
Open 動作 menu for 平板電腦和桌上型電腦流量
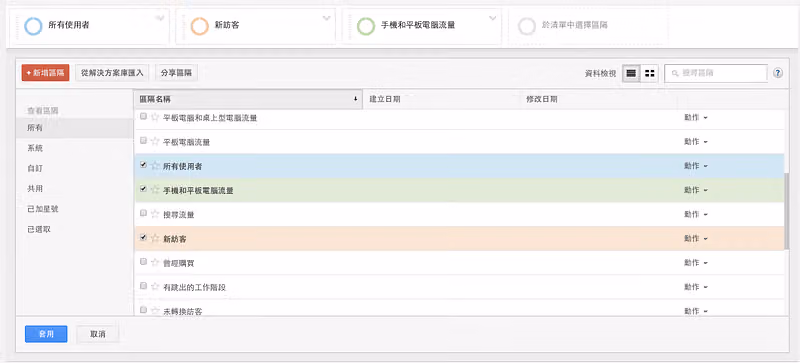(x=696, y=117)
